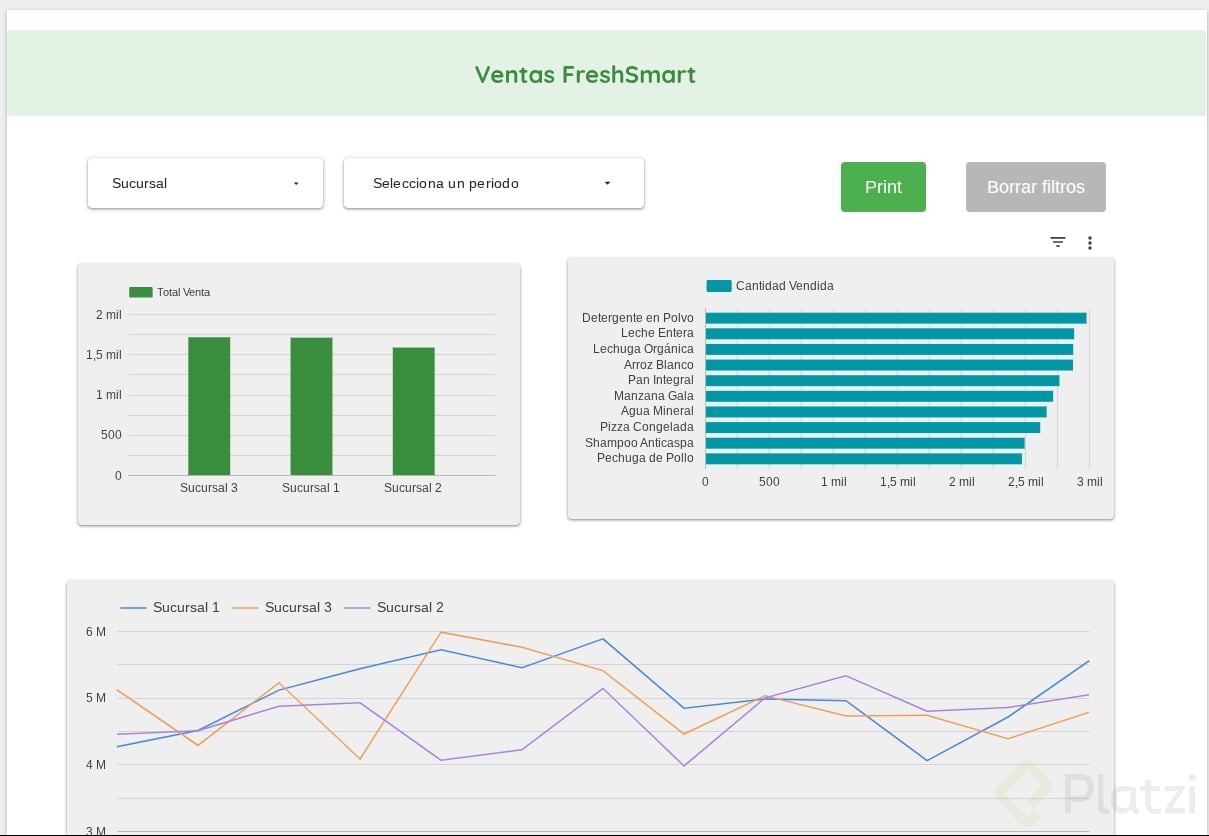Click the Total Venta legend swatch

(x=141, y=292)
